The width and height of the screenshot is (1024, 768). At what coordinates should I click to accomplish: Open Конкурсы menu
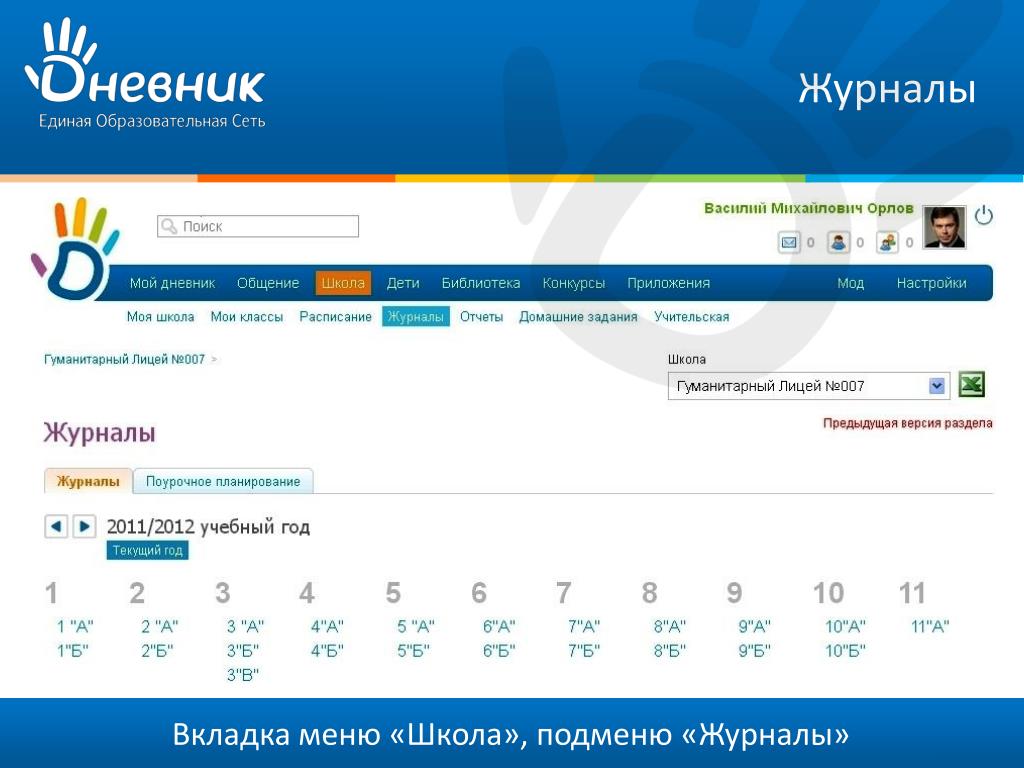tap(573, 283)
